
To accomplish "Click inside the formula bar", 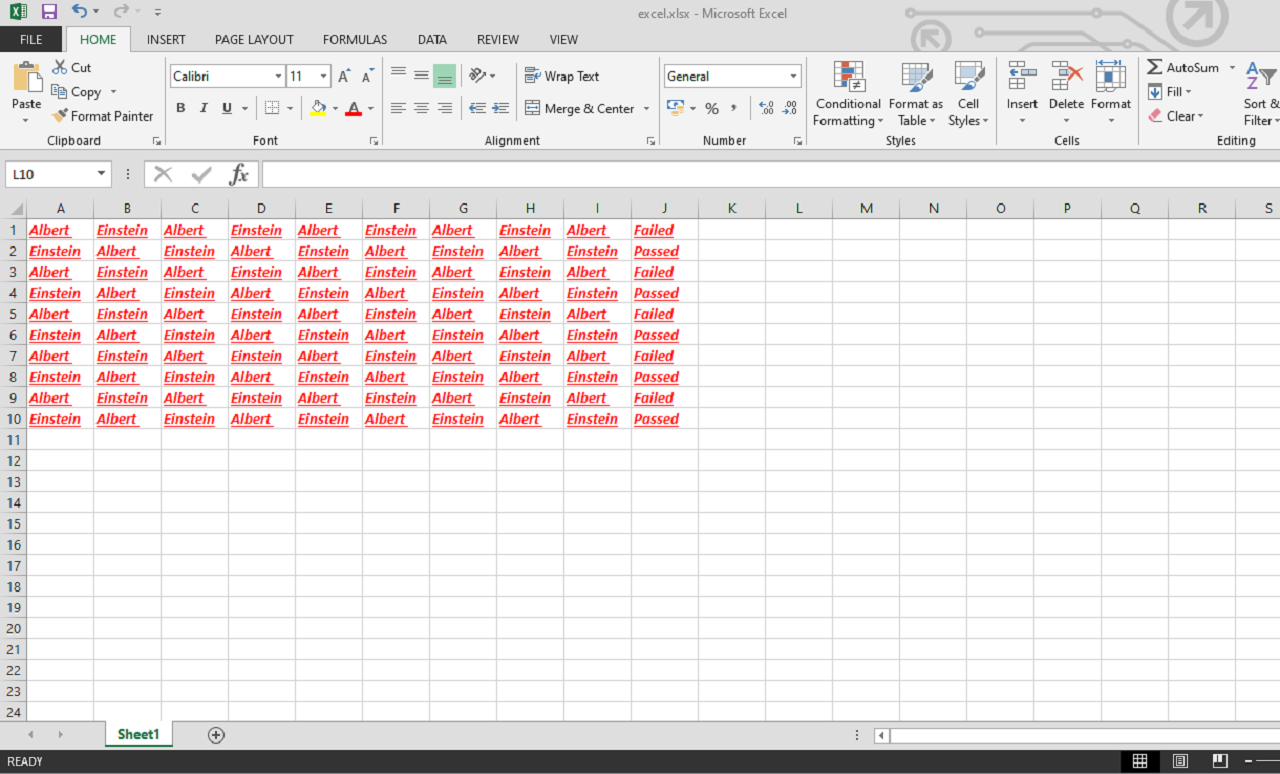I will pyautogui.click(x=770, y=174).
